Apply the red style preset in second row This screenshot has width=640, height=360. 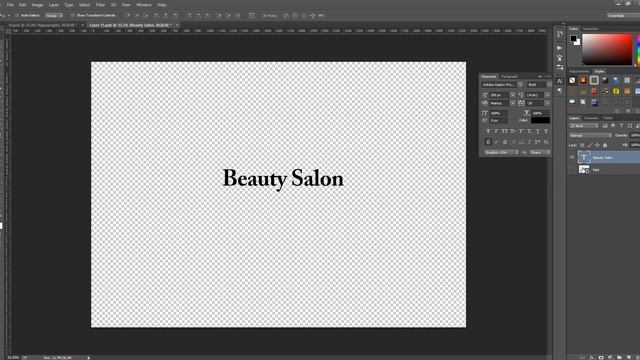594,91
